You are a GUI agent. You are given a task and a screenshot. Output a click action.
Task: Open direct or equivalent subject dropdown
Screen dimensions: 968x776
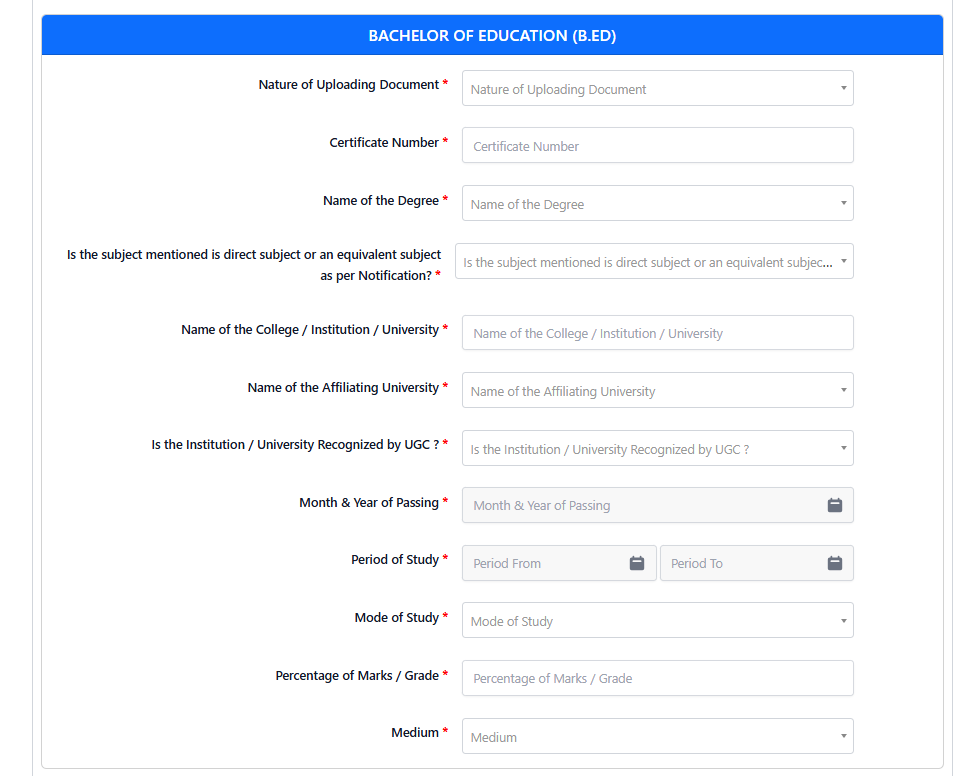654,261
